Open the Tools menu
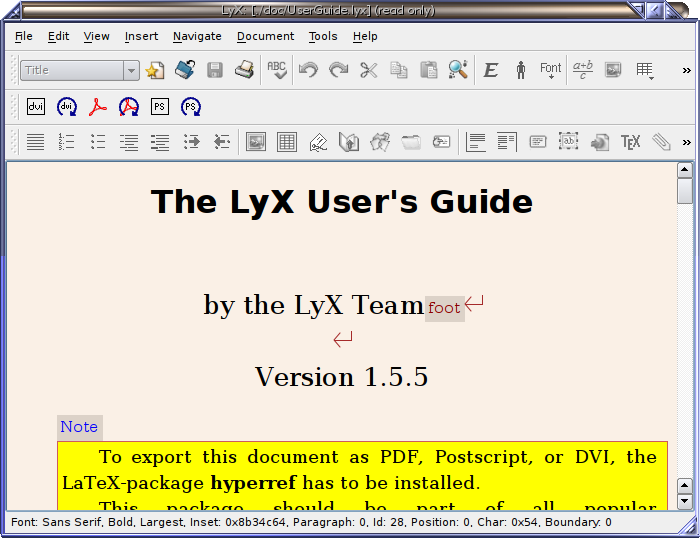Screen dimensions: 700x538 click(323, 36)
